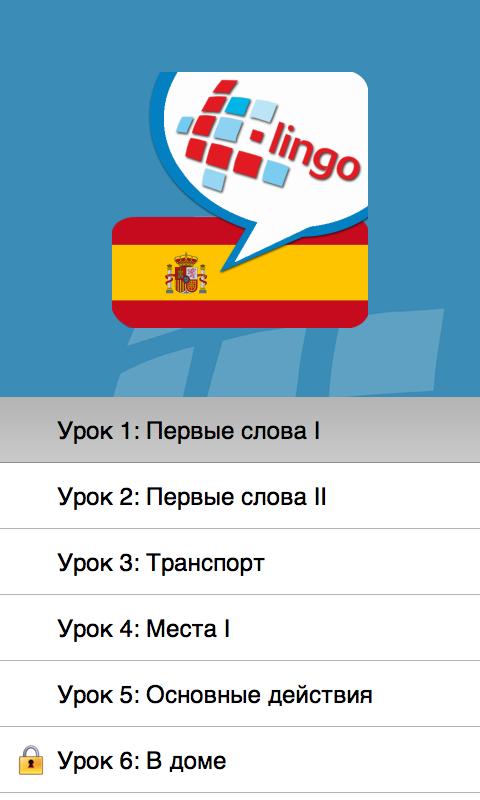
Task: Click the red pixel squares in the logo
Action: click(x=224, y=138)
